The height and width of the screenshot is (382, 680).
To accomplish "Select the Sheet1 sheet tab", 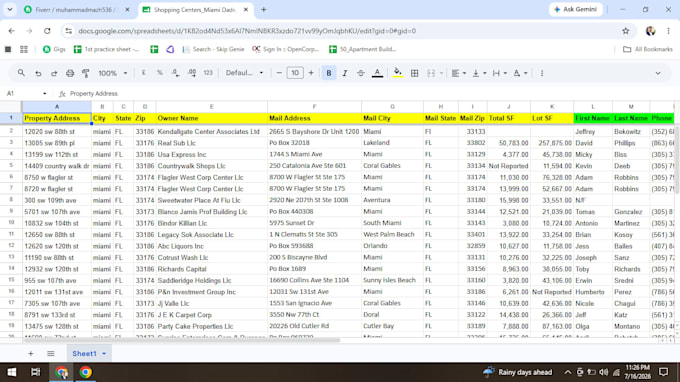I will pyautogui.click(x=84, y=353).
